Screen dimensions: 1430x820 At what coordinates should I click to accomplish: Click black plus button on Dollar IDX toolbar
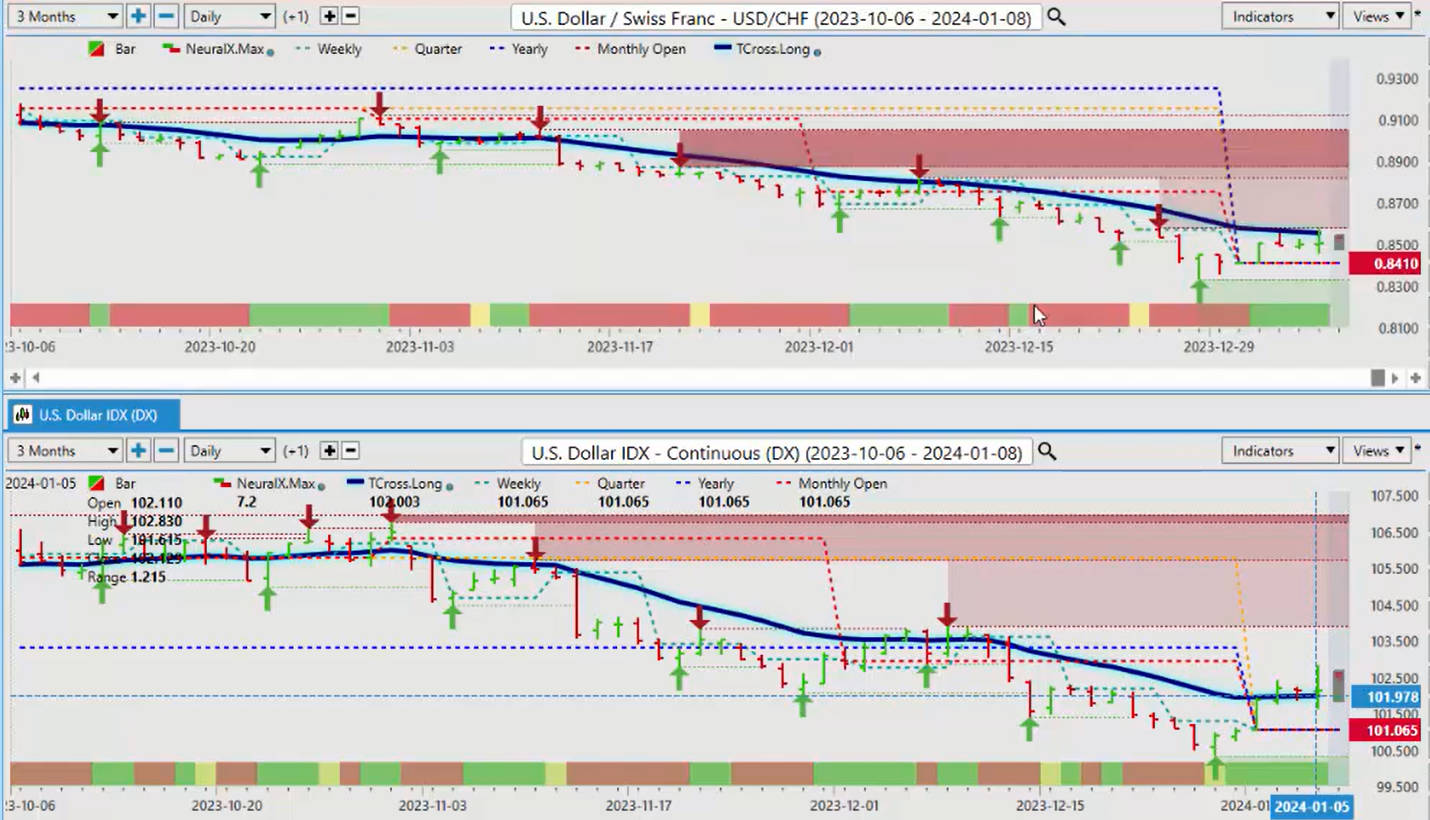[329, 451]
